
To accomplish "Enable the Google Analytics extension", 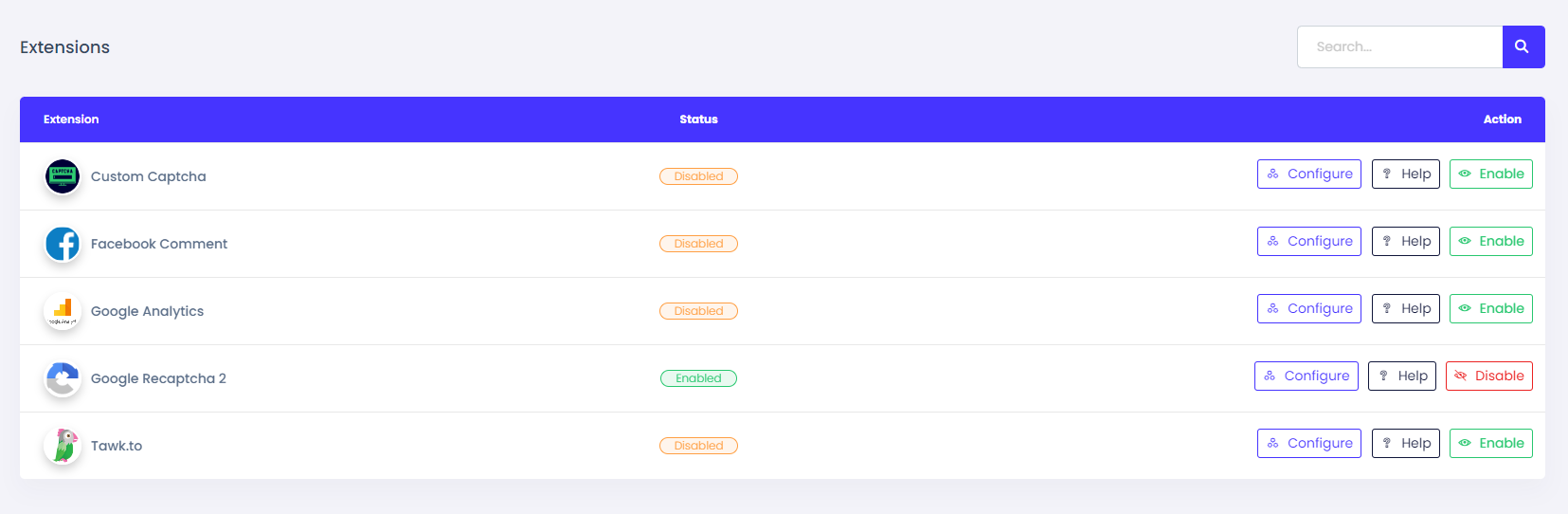I will 1490,309.
